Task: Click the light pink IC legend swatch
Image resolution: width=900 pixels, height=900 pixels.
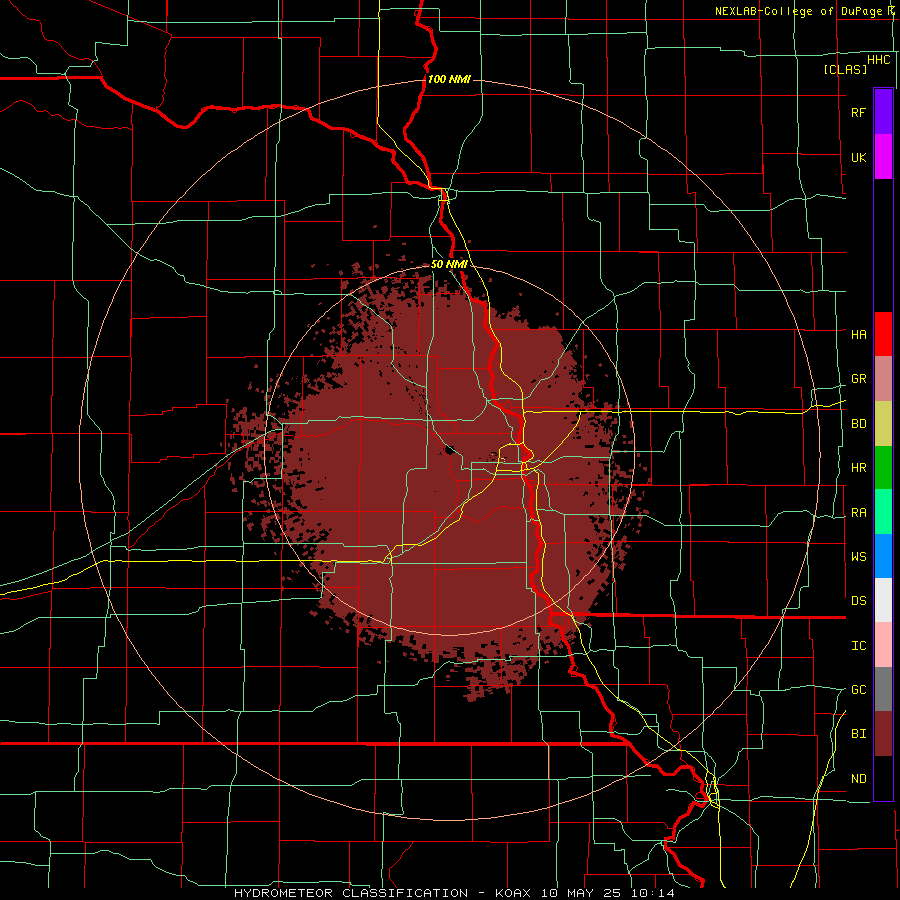Action: click(x=883, y=645)
